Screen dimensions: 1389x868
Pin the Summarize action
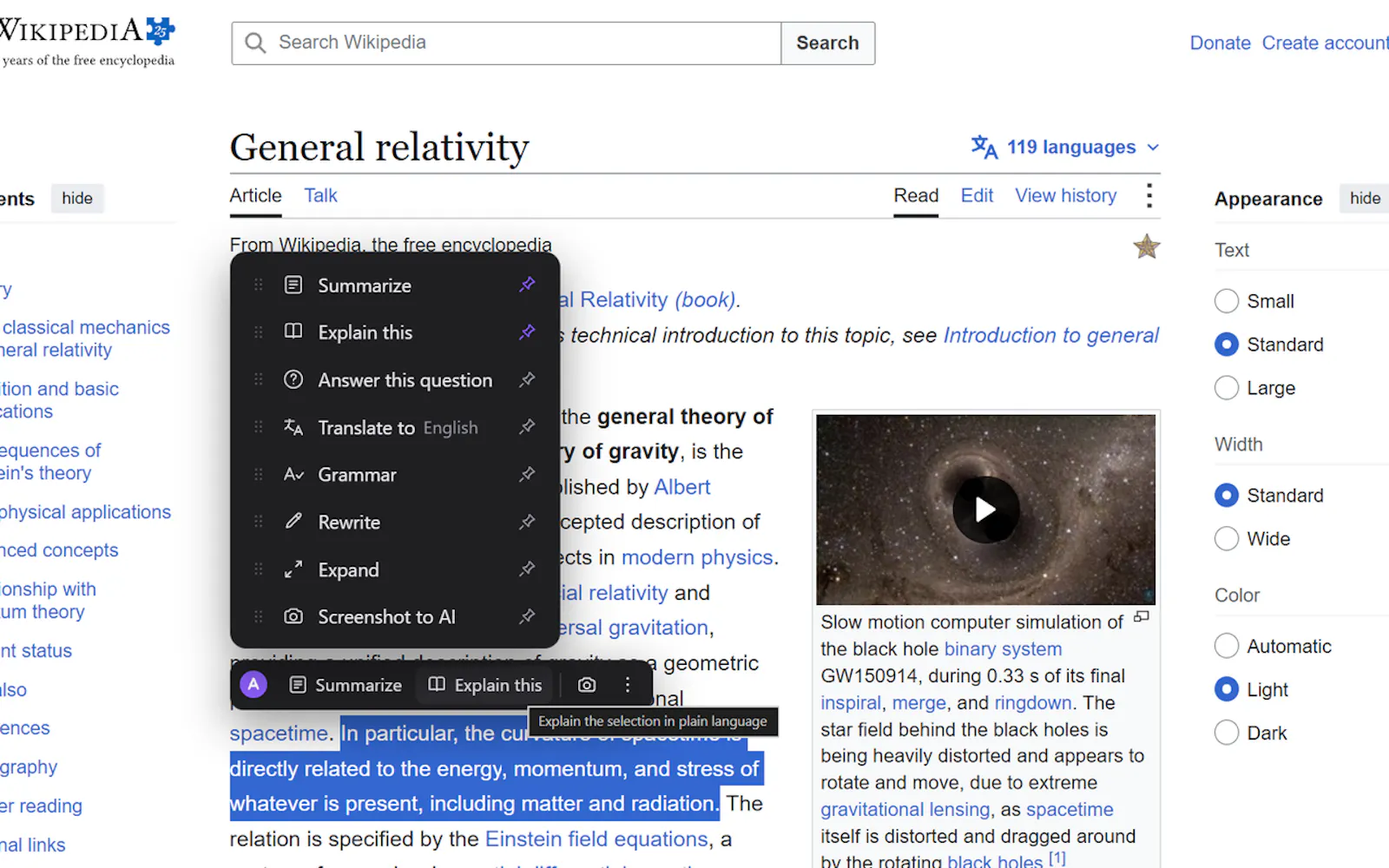[527, 285]
